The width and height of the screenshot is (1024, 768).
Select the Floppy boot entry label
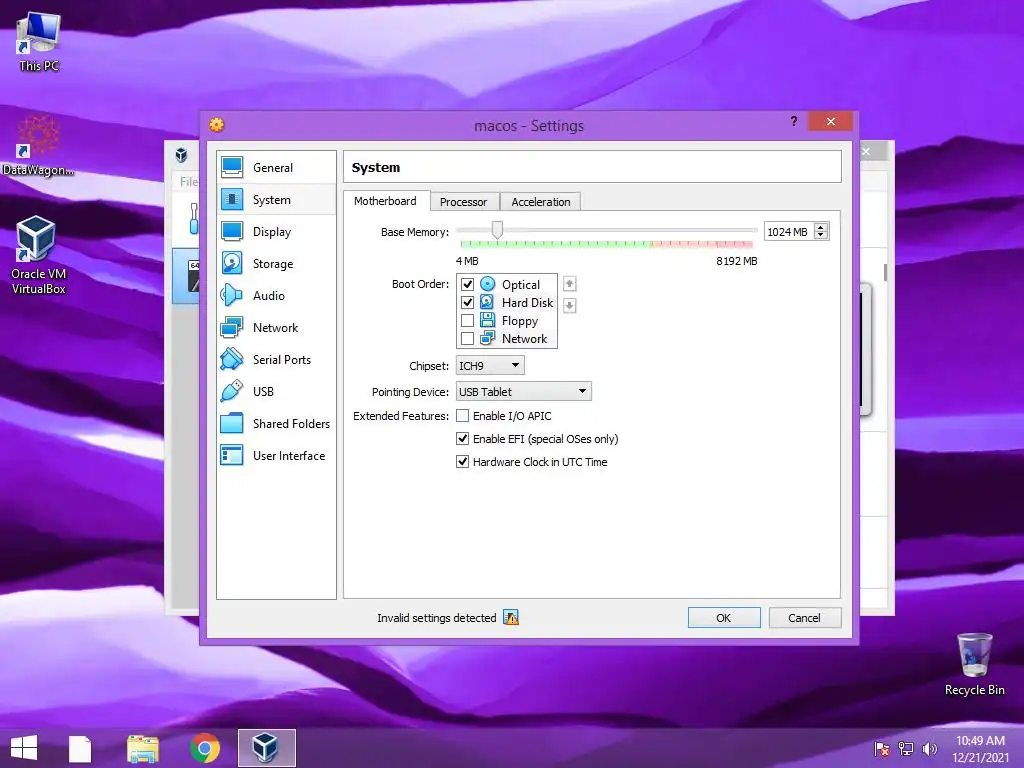pos(520,321)
